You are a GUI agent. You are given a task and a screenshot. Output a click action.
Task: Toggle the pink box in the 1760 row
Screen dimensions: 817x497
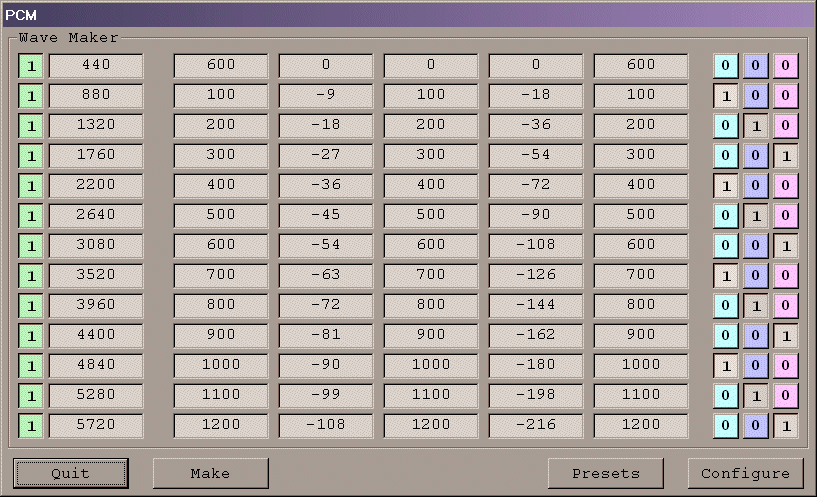(x=786, y=156)
